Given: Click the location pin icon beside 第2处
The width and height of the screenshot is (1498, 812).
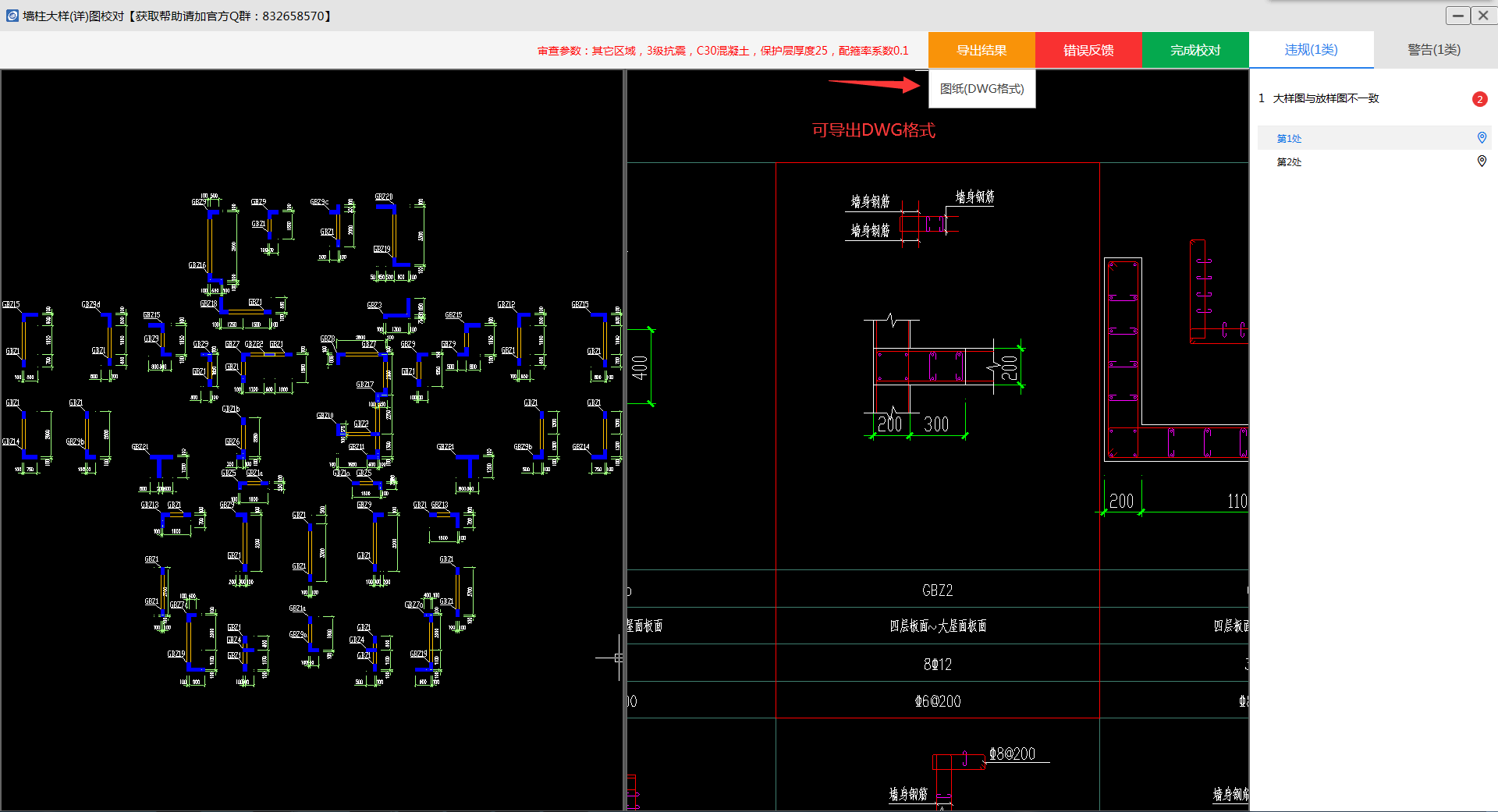Looking at the screenshot, I should coord(1482,161).
